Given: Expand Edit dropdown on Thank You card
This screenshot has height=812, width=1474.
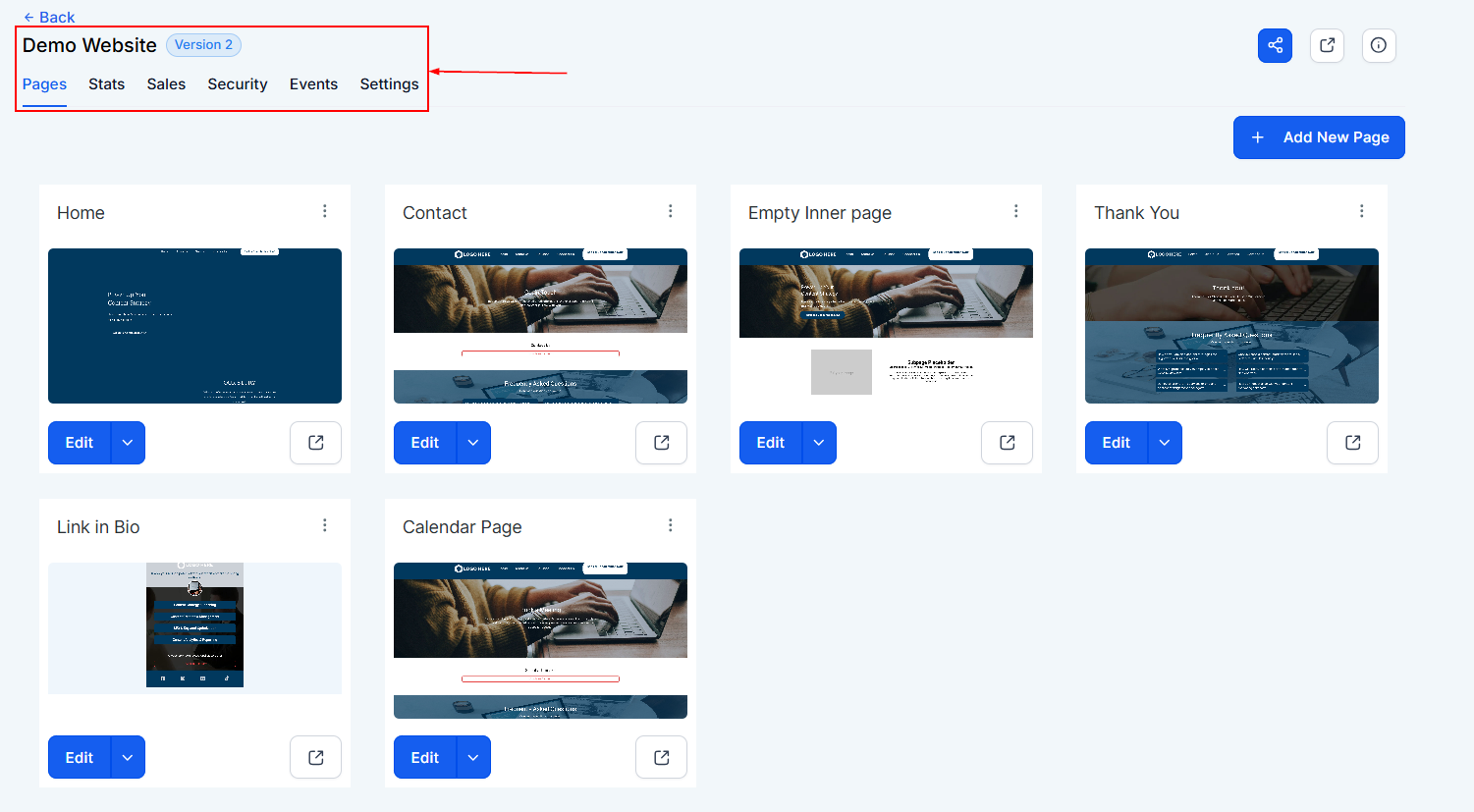Looking at the screenshot, I should click(1165, 443).
